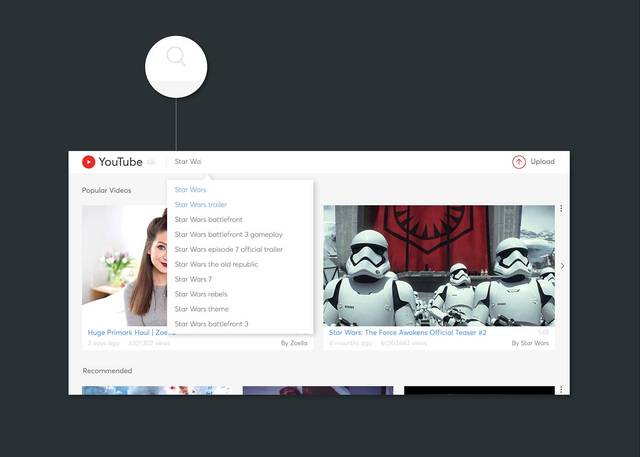Open "Star Wars: The Force Awakens Official Teaser #2" title

tap(407, 333)
